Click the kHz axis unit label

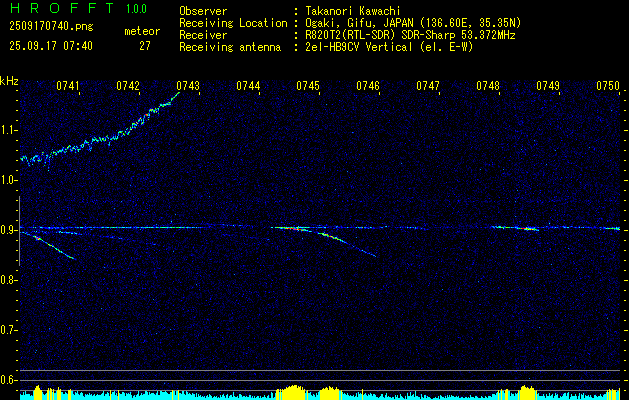(9, 81)
